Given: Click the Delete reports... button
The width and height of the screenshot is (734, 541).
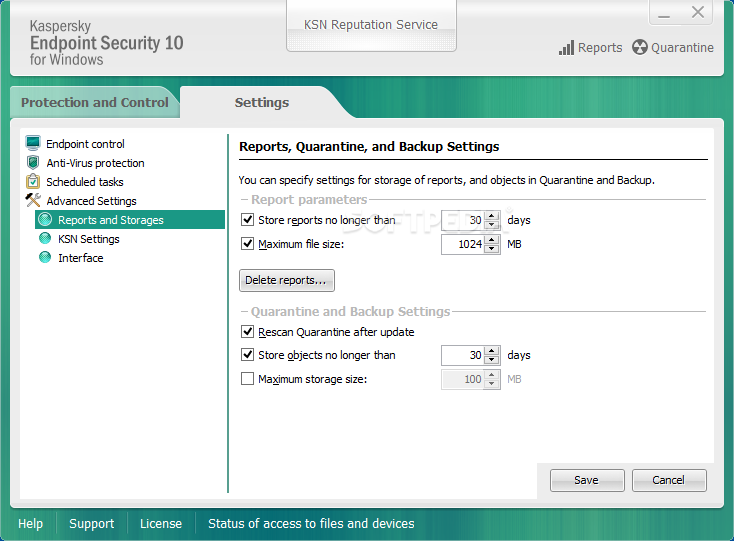Looking at the screenshot, I should click(x=287, y=280).
